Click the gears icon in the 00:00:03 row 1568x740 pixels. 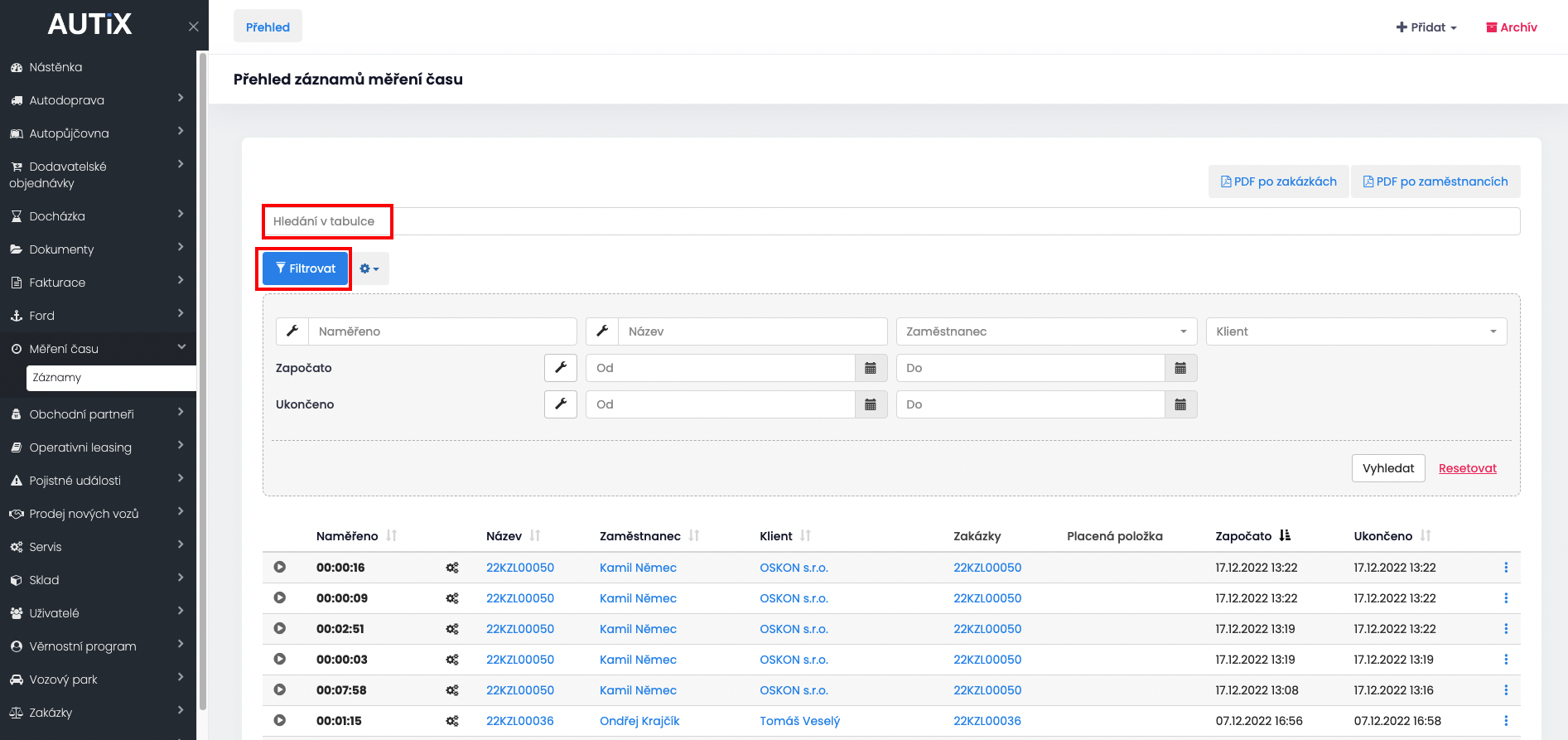tap(452, 660)
